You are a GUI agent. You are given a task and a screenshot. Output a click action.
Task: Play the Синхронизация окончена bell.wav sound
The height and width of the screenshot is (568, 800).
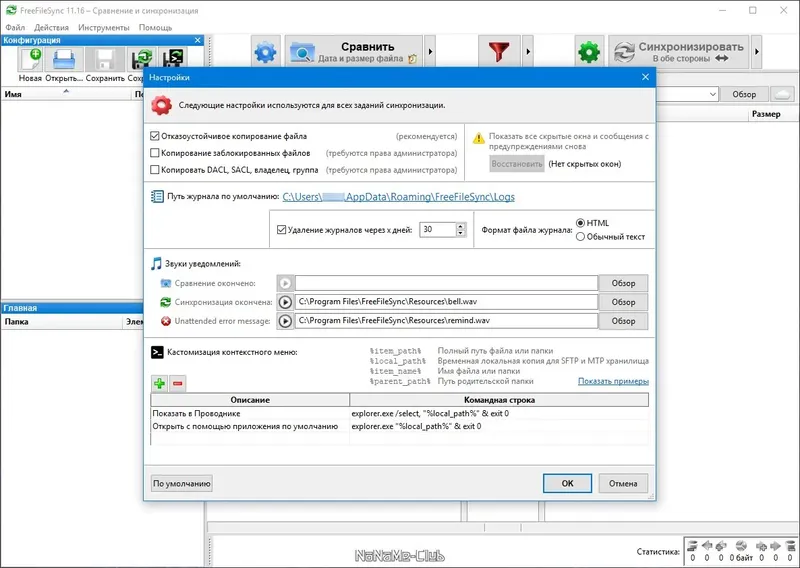coord(285,302)
